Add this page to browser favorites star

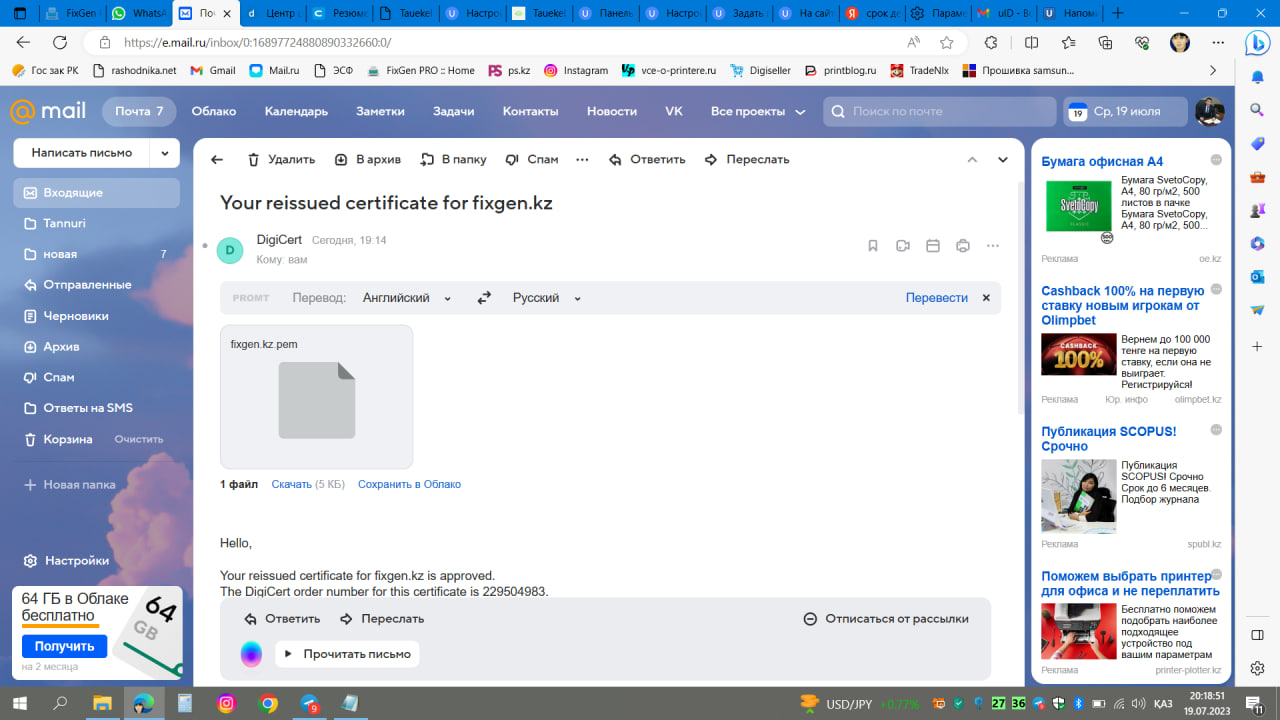click(946, 43)
